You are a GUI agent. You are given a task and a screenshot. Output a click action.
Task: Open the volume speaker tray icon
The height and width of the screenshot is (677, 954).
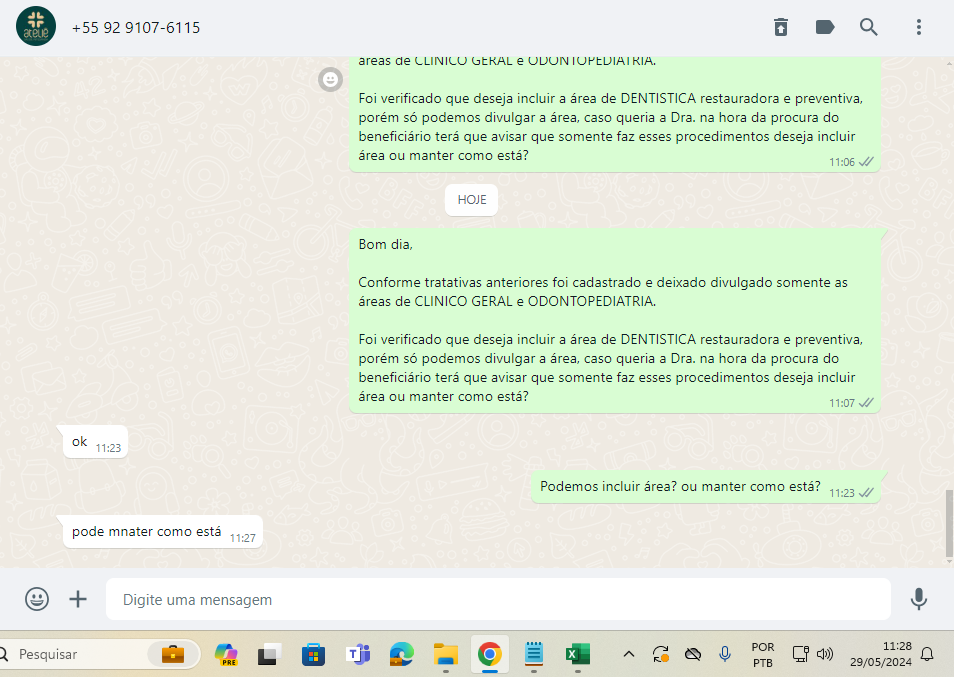coord(825,654)
